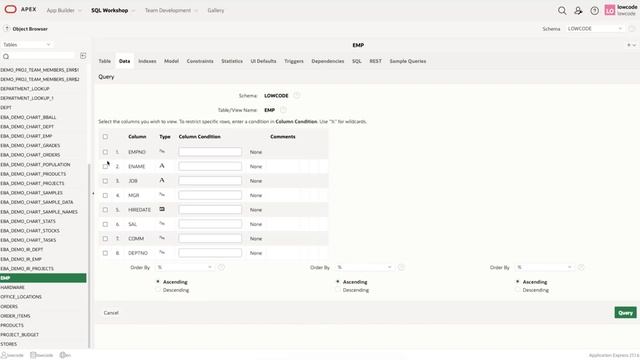This screenshot has height=360, width=640.
Task: Click the user icon in the footer
Action: coord(4,355)
